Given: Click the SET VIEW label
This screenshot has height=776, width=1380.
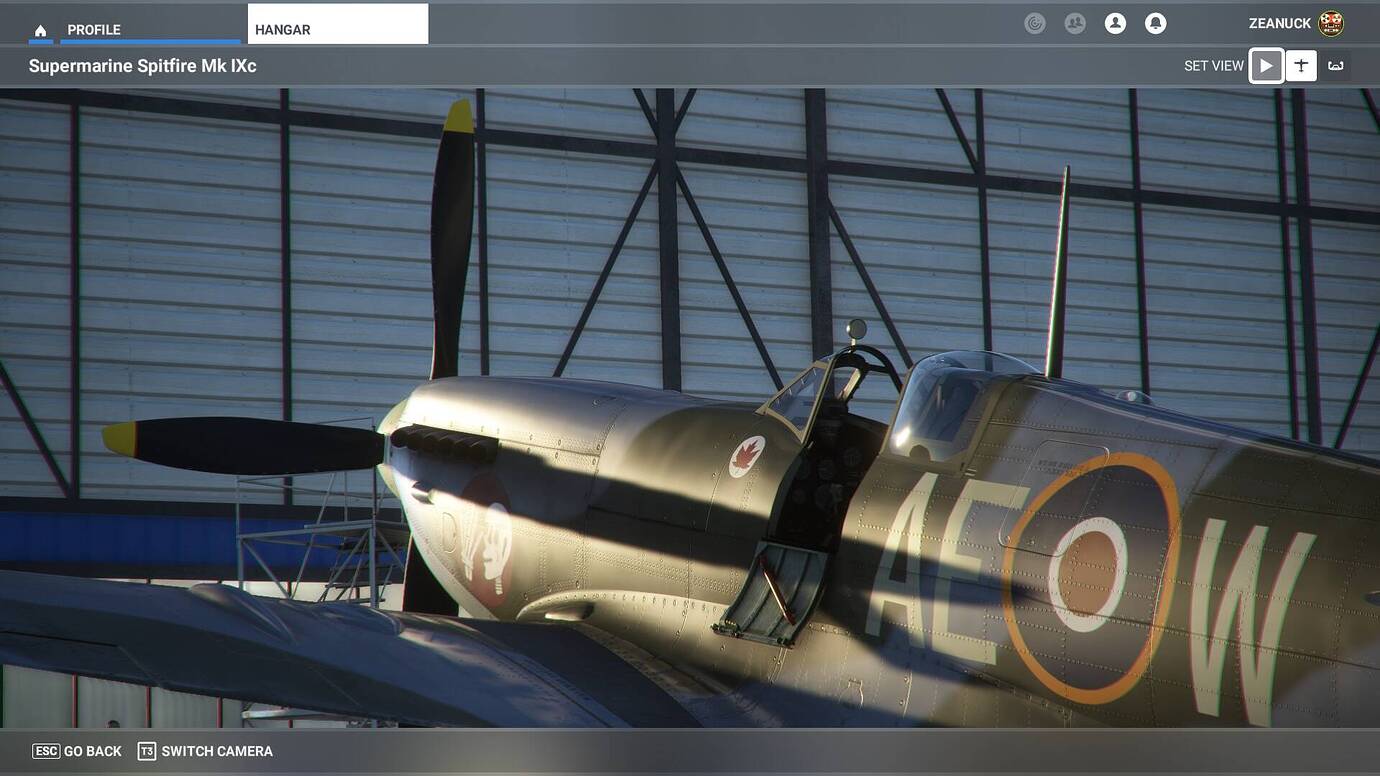Looking at the screenshot, I should pos(1213,64).
